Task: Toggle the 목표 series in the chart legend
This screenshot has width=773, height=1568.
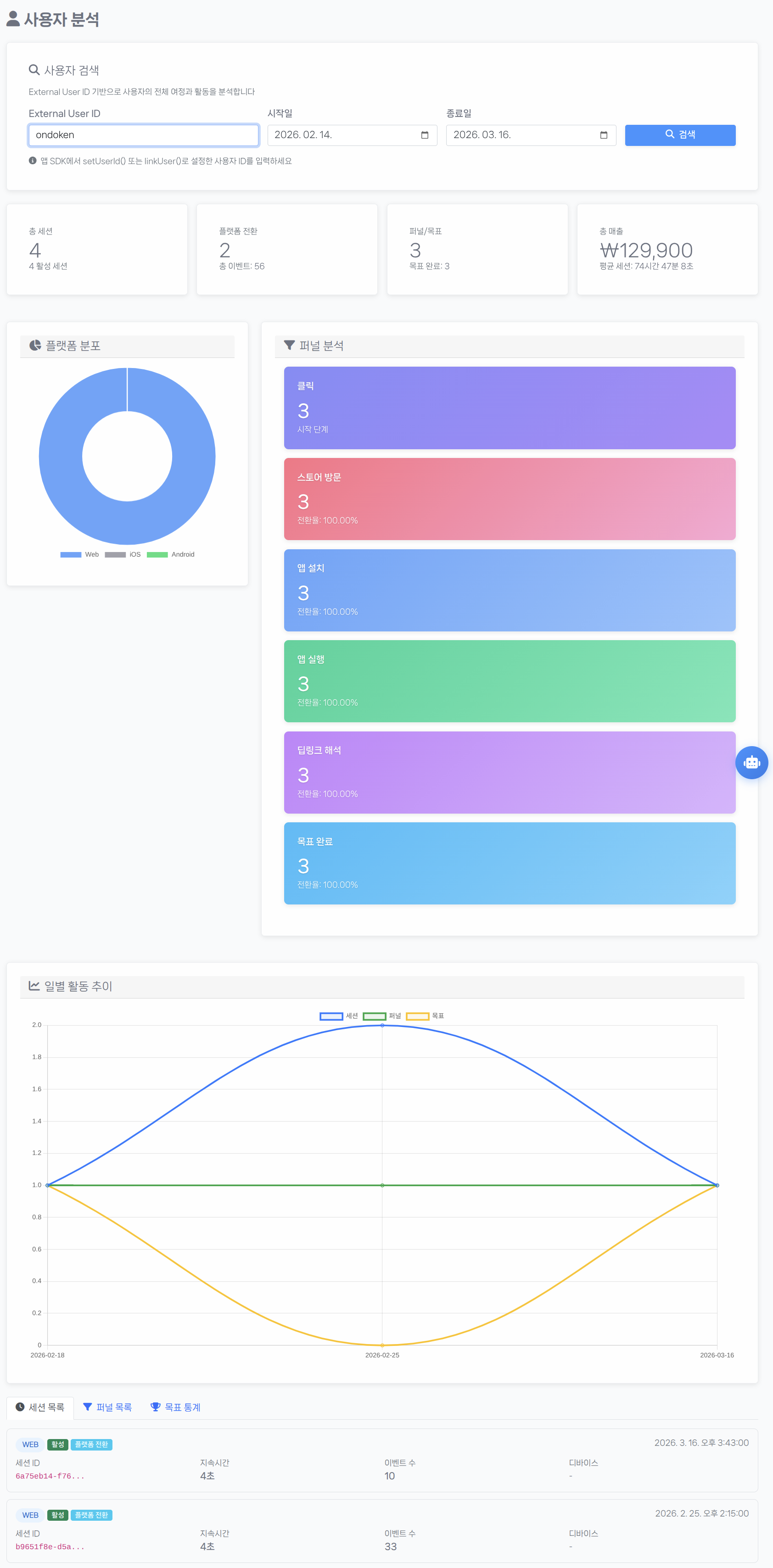Action: (418, 1016)
